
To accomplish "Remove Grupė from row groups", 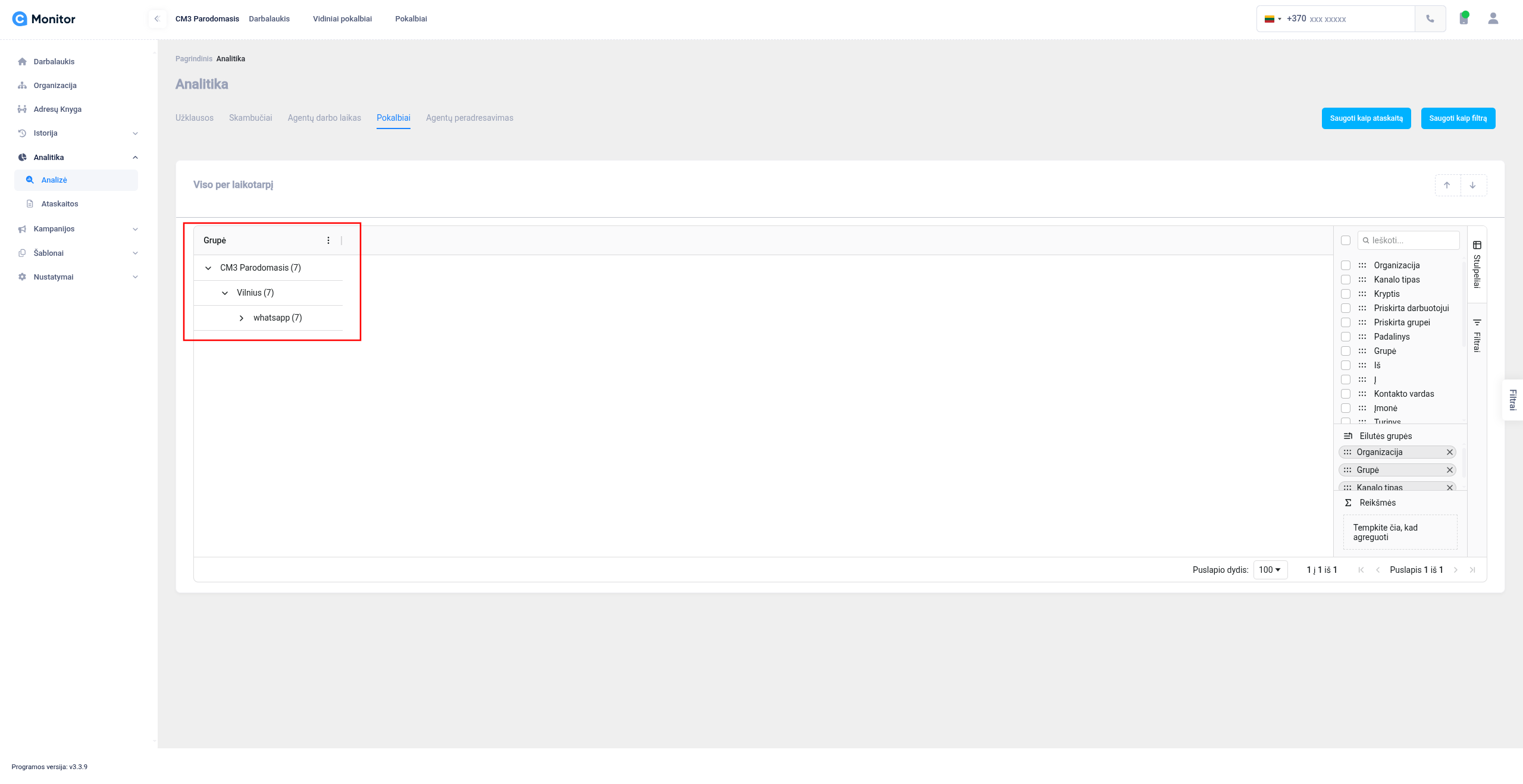I will pyautogui.click(x=1450, y=470).
